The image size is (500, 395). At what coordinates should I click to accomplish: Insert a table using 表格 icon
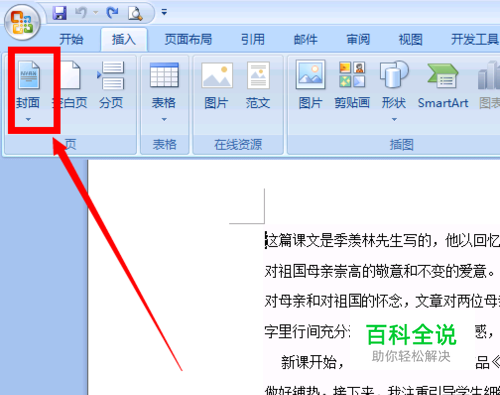[x=164, y=85]
